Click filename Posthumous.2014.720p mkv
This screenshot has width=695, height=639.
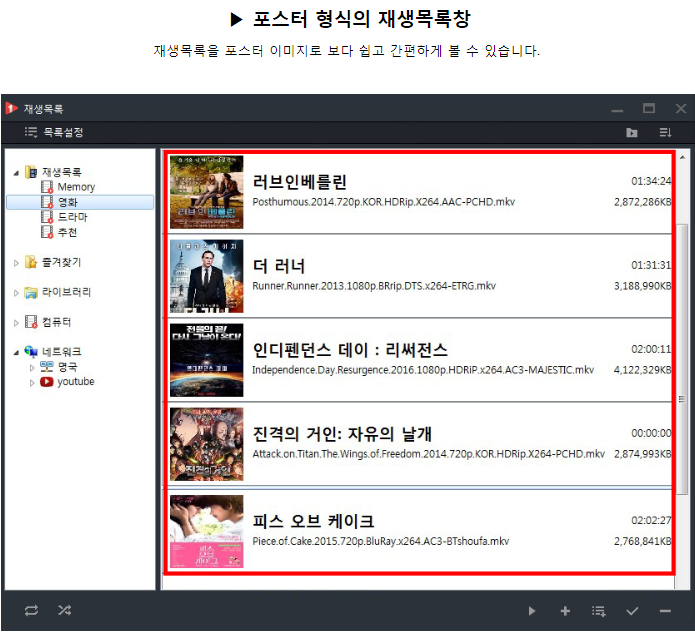tap(384, 202)
